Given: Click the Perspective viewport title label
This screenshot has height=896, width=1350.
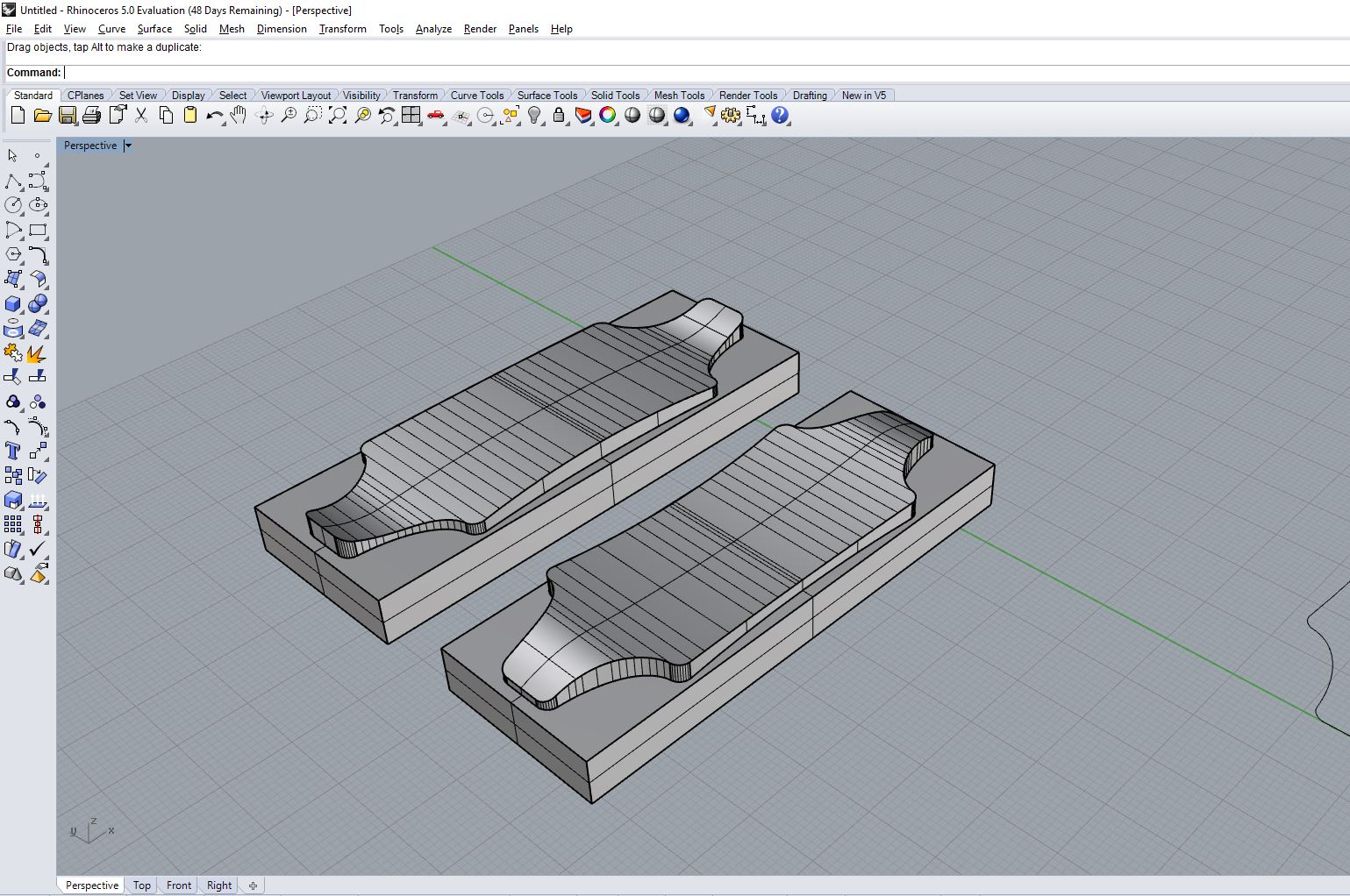Looking at the screenshot, I should tap(90, 146).
